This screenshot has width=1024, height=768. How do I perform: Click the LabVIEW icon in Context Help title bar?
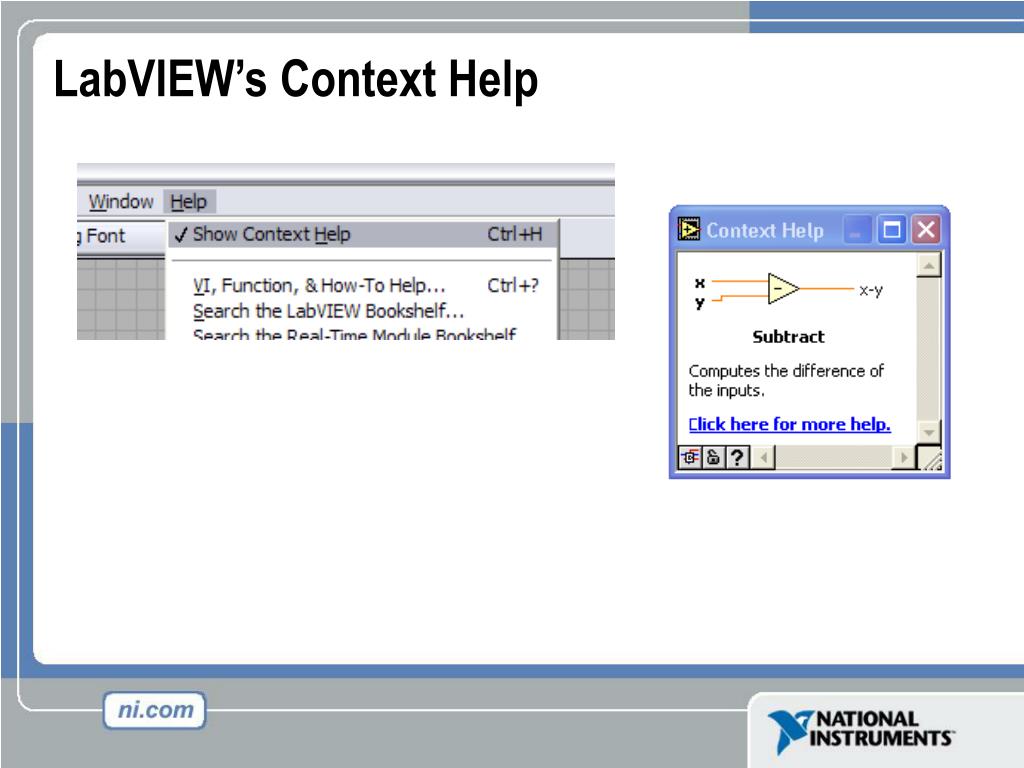tap(688, 229)
